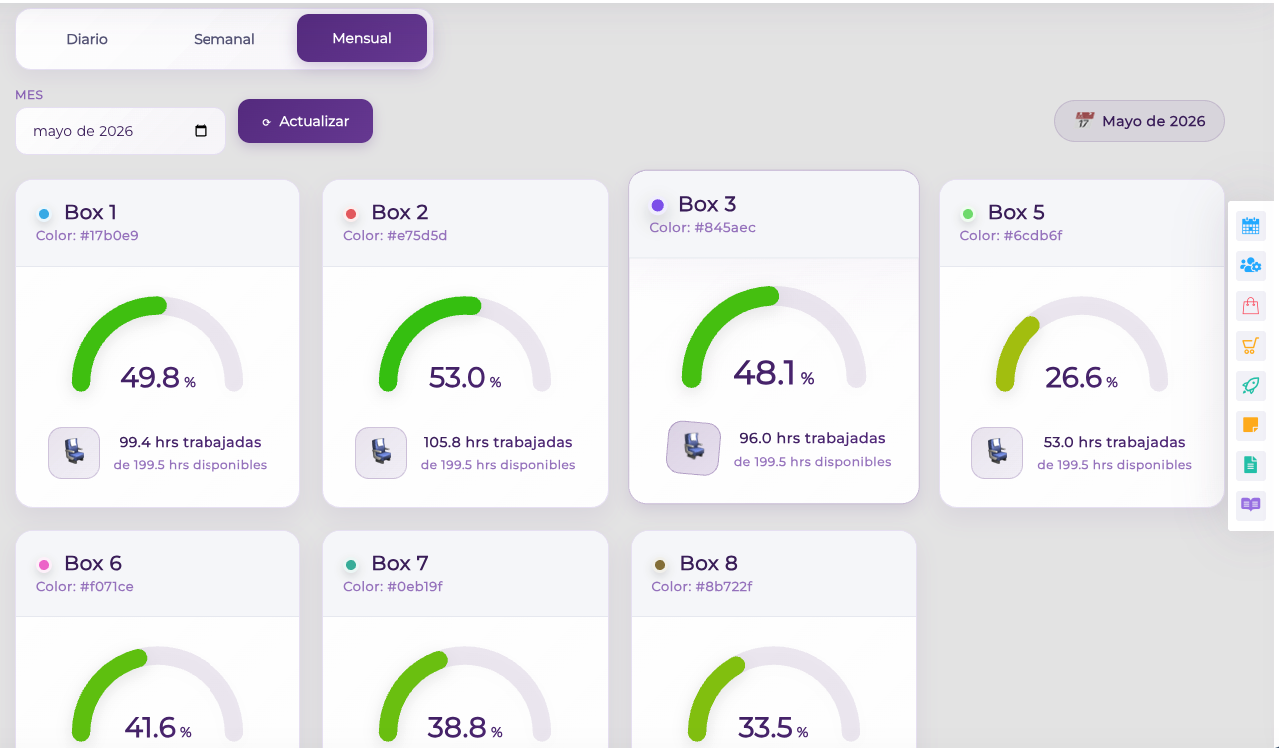Select the Mensual view tab
The width and height of the screenshot is (1279, 748).
tap(362, 39)
